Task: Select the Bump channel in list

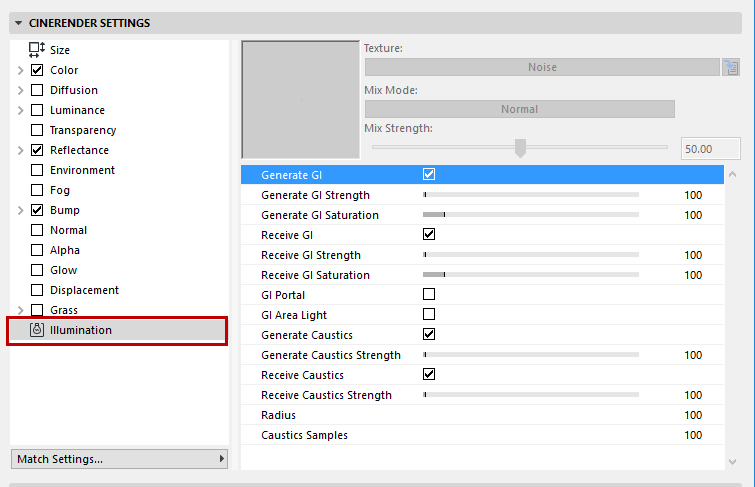Action: pos(65,210)
